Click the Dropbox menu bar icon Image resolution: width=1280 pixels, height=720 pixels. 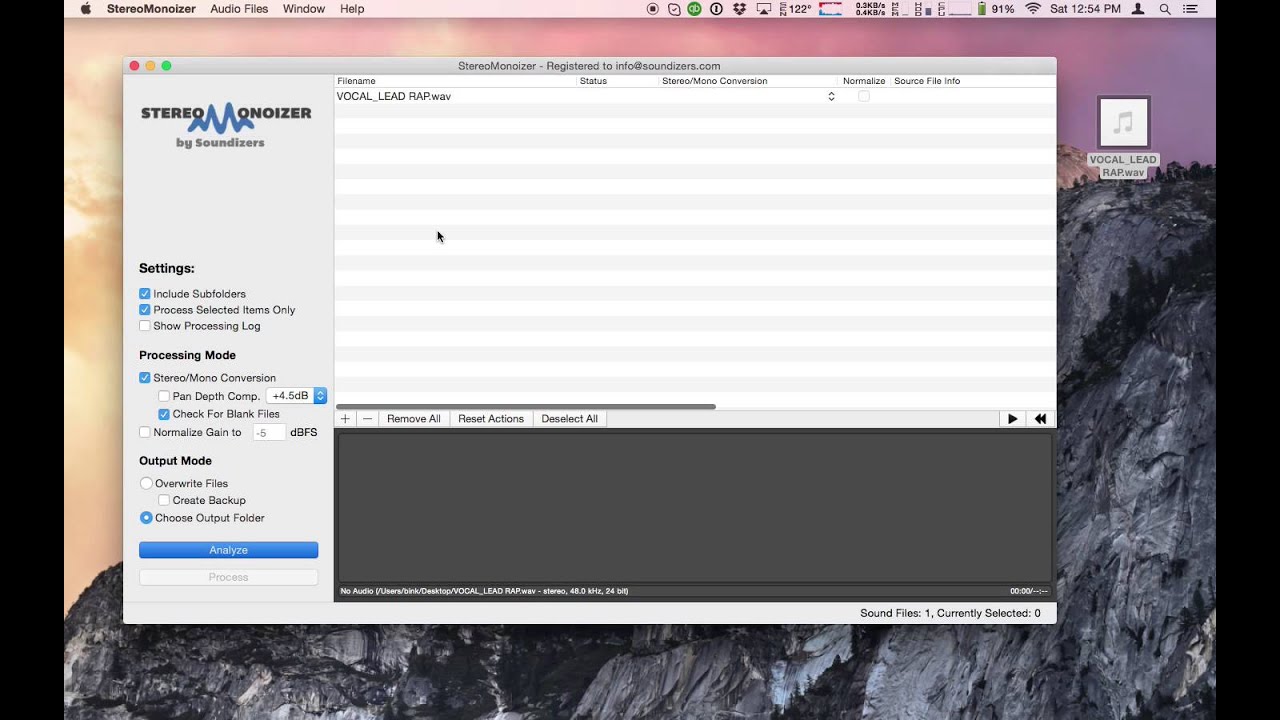740,9
